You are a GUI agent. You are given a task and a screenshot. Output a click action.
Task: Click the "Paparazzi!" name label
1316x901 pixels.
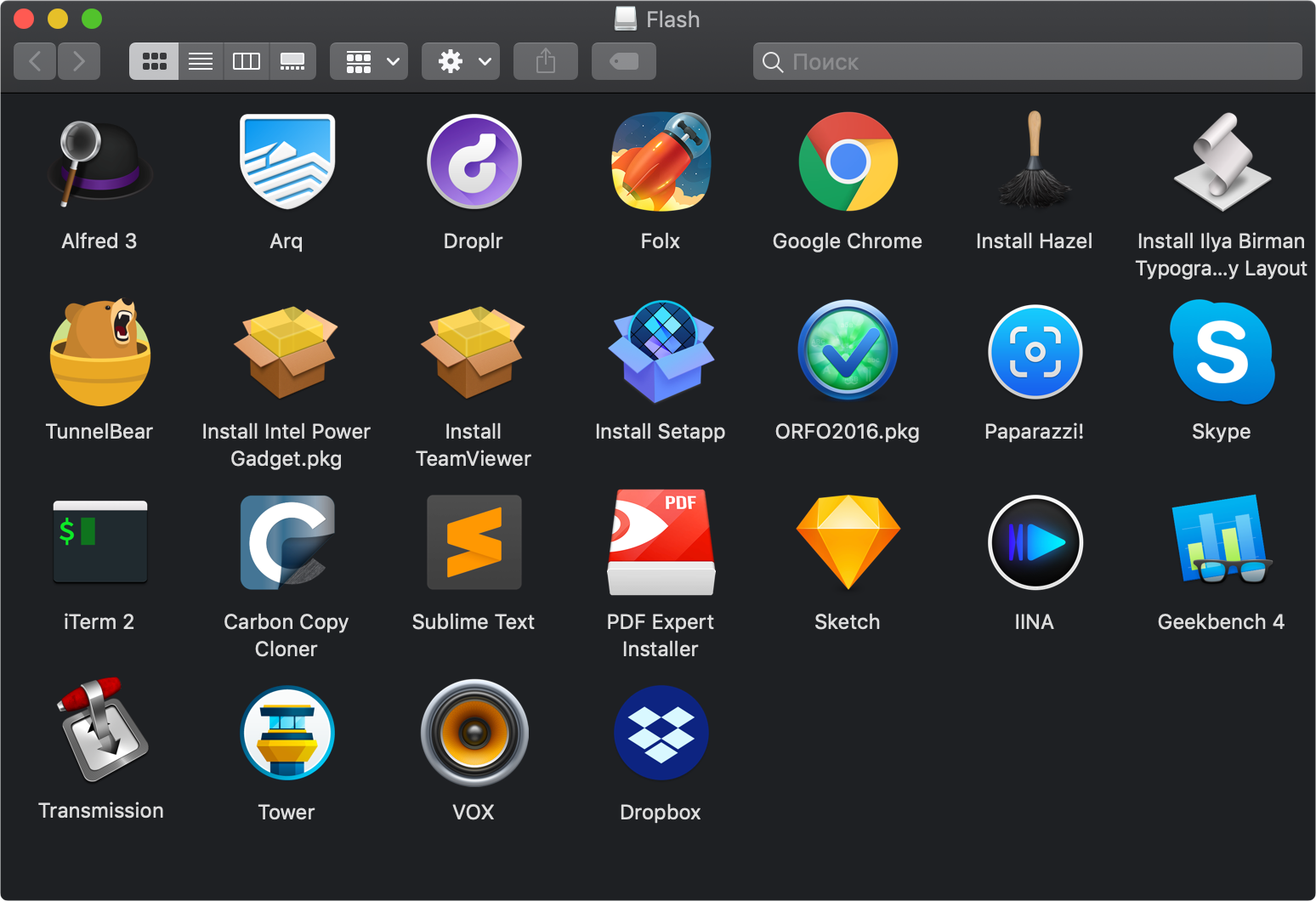point(1035,432)
